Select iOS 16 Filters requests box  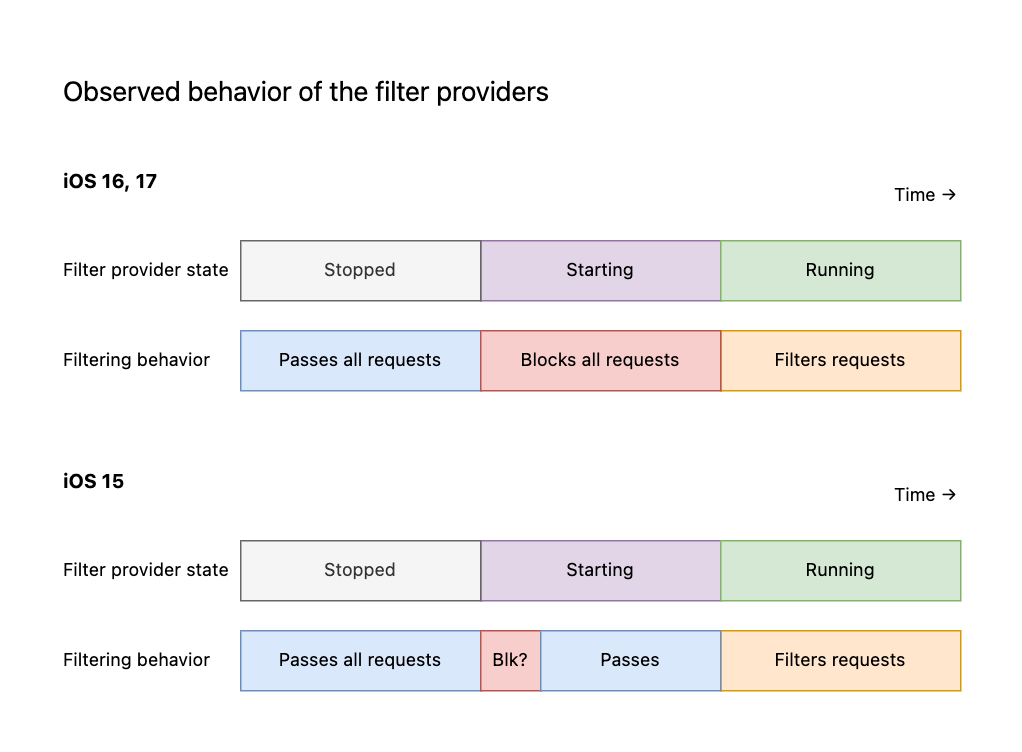click(841, 360)
